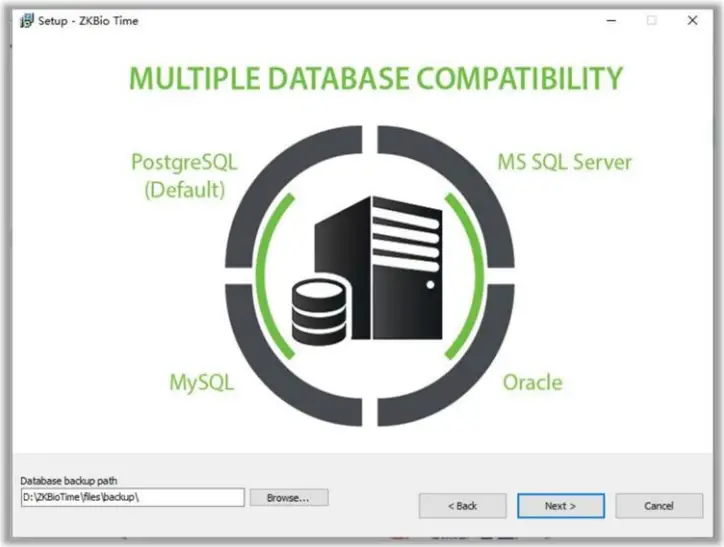Return with the < Back button
Viewport: 724px width, 547px height.
coord(463,506)
